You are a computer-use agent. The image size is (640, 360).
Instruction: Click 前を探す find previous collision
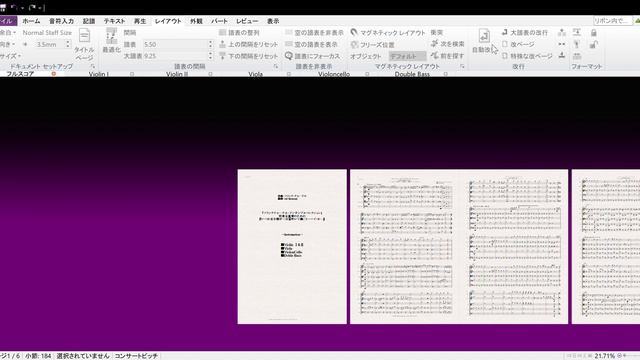[448, 56]
